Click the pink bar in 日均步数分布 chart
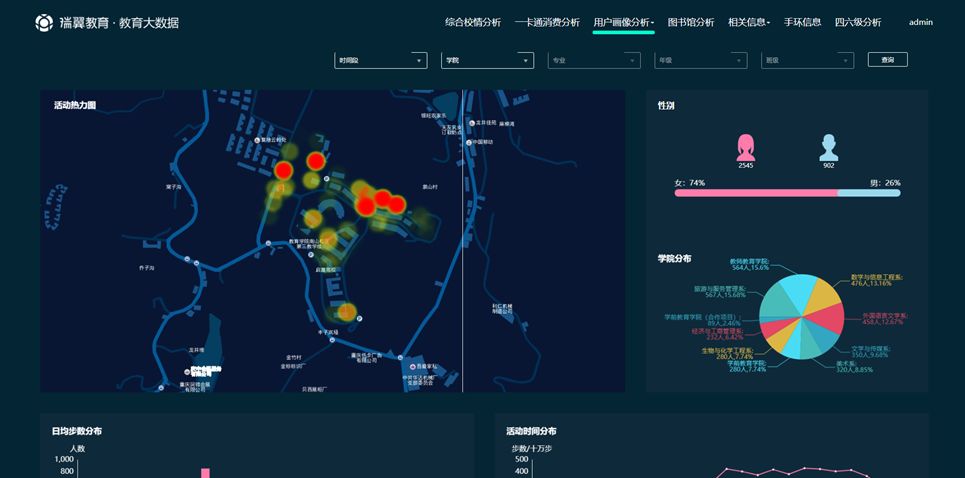This screenshot has width=965, height=478. (x=206, y=473)
